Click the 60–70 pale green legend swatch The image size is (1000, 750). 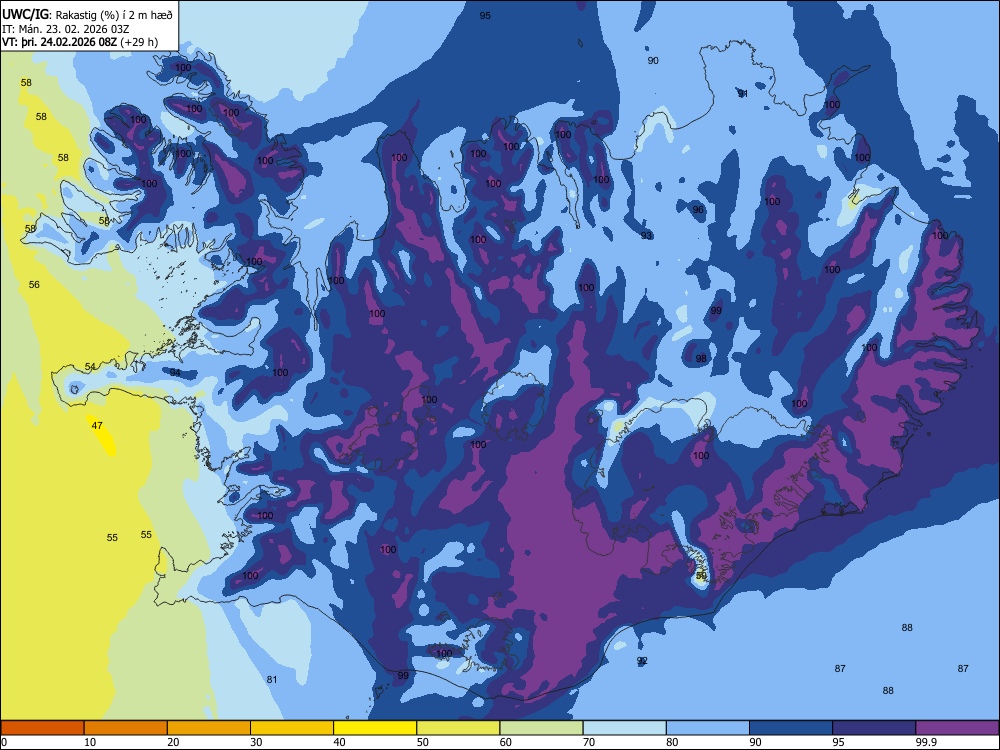coord(541,728)
